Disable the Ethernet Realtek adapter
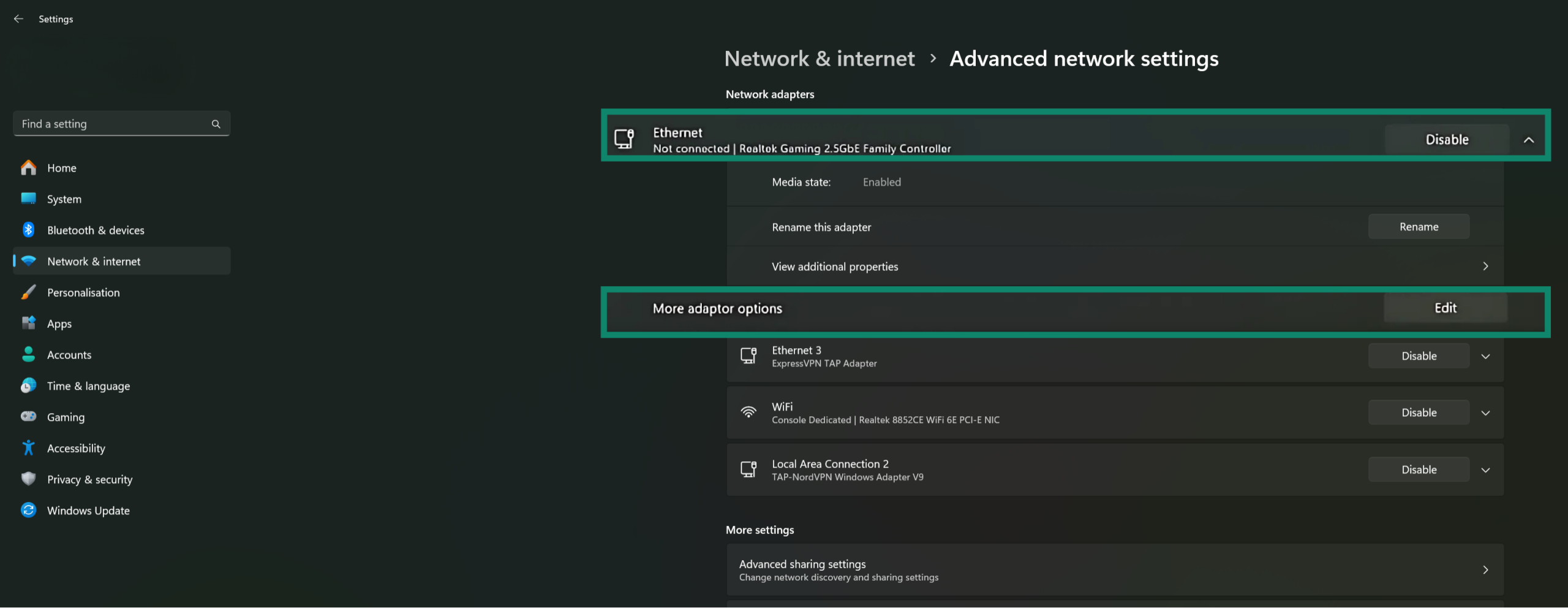The height and width of the screenshot is (608, 1568). [x=1447, y=140]
